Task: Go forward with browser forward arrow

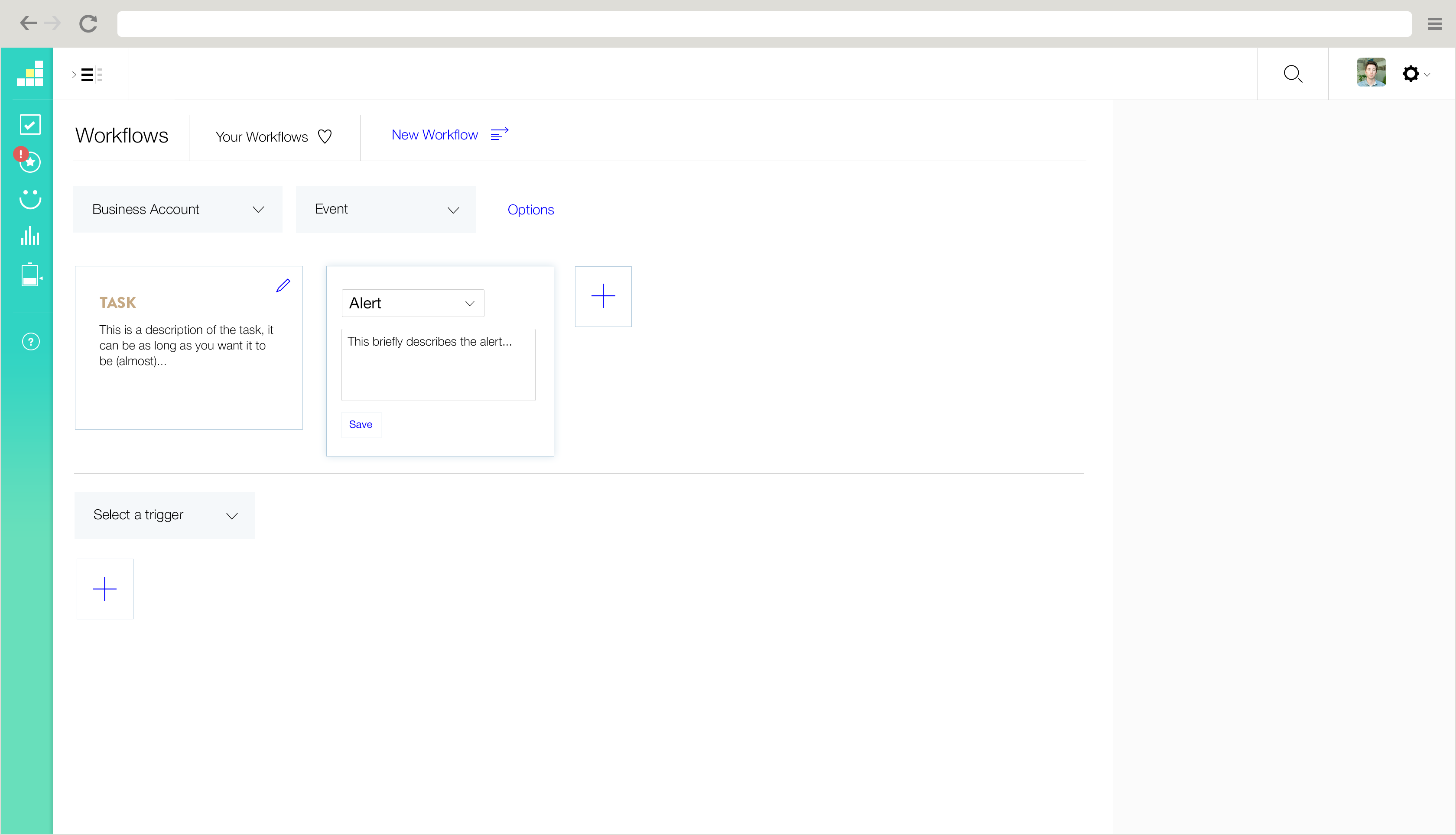Action: point(52,23)
